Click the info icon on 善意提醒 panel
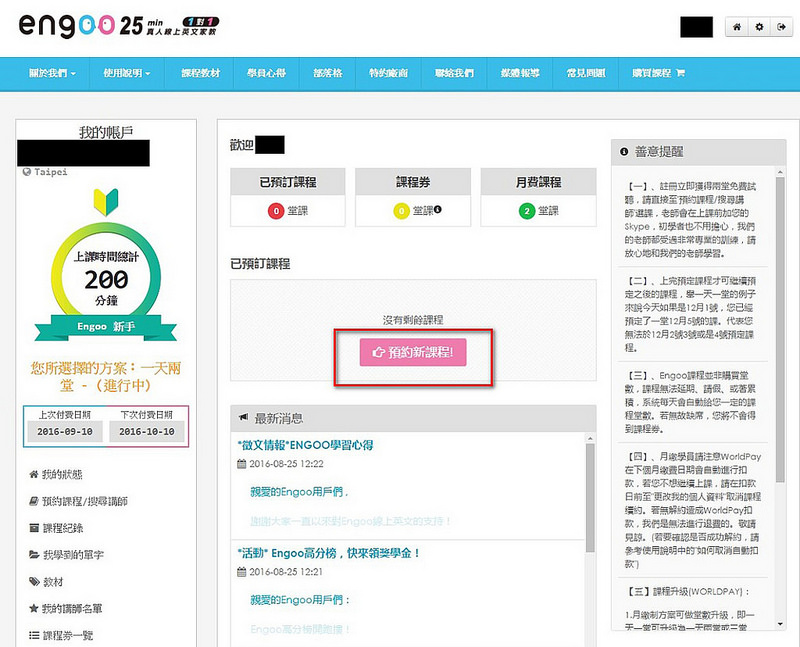The image size is (800, 647). click(625, 150)
